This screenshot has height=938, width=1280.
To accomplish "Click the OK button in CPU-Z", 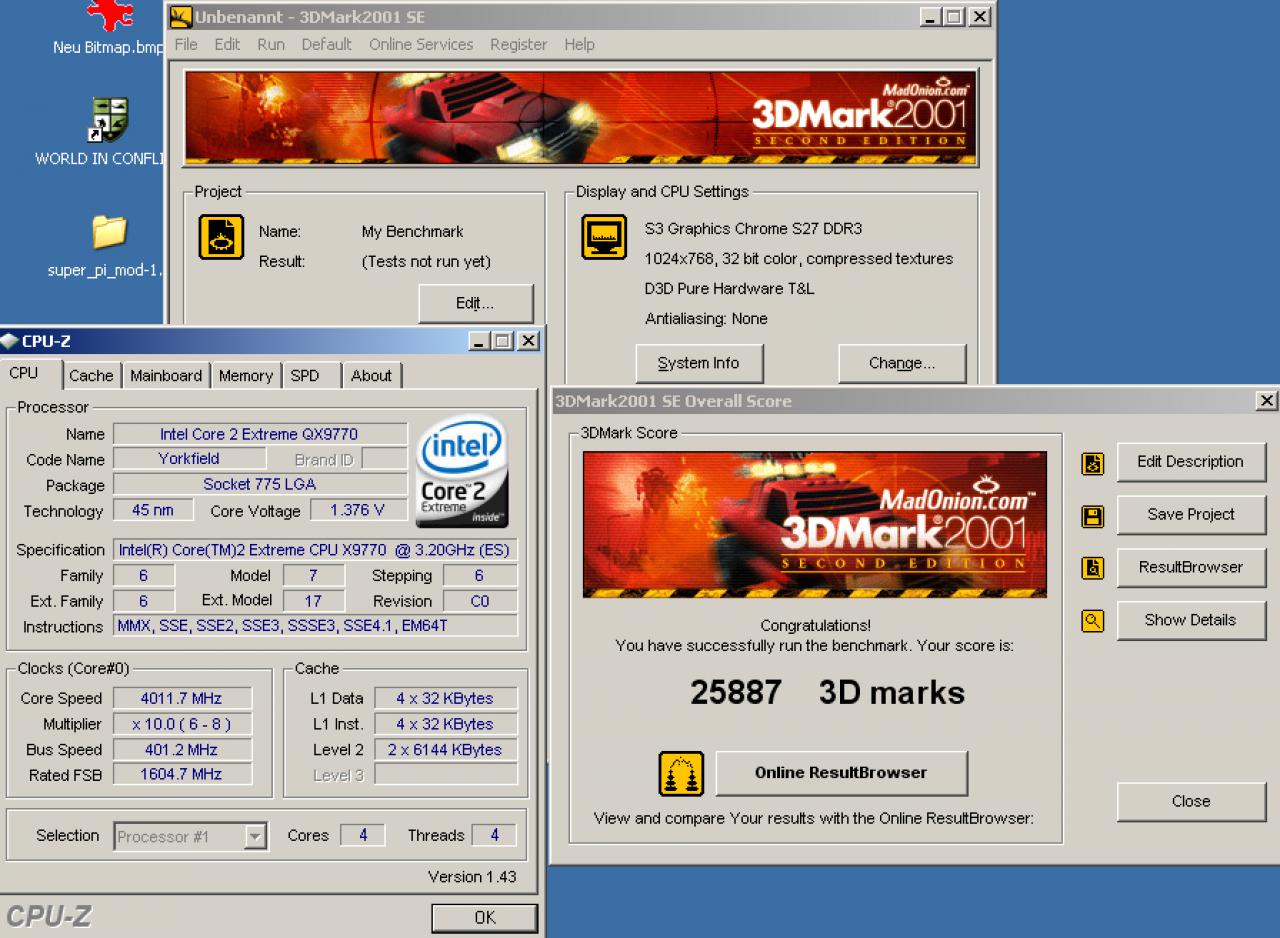I will (484, 918).
